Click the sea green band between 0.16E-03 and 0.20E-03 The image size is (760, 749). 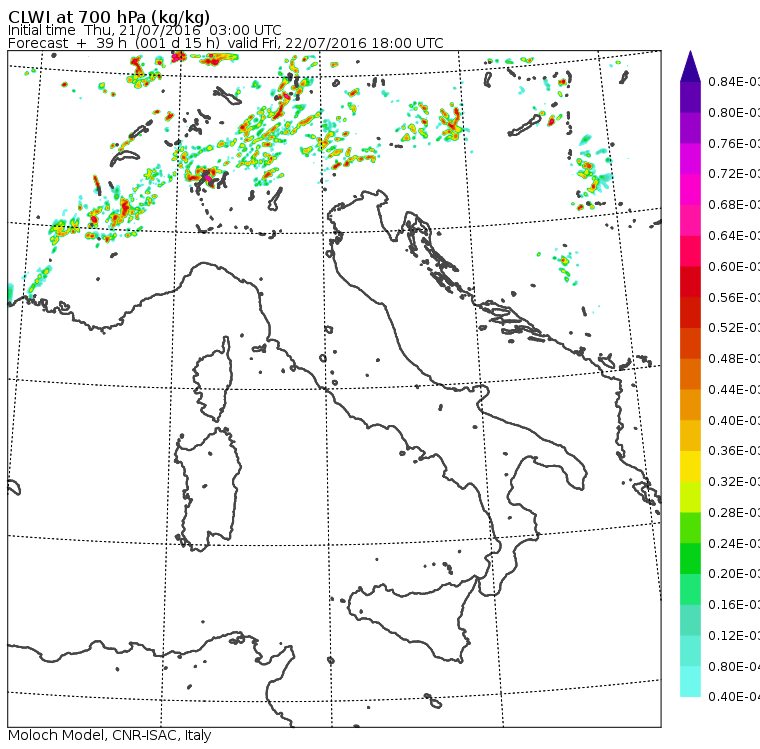(690, 590)
